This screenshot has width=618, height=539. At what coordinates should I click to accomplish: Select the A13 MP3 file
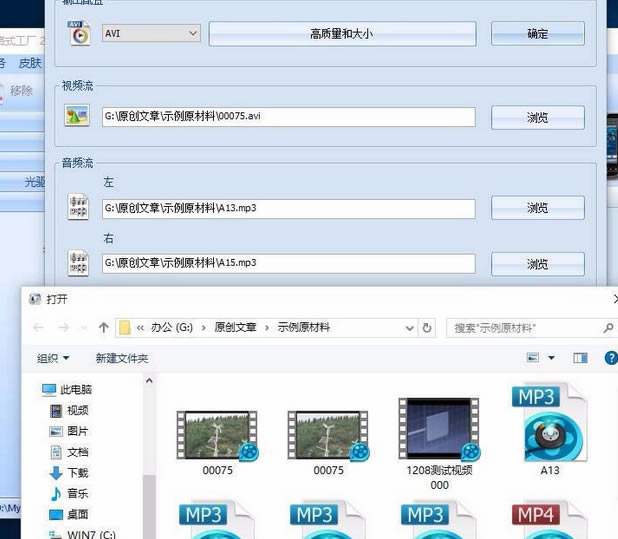550,429
